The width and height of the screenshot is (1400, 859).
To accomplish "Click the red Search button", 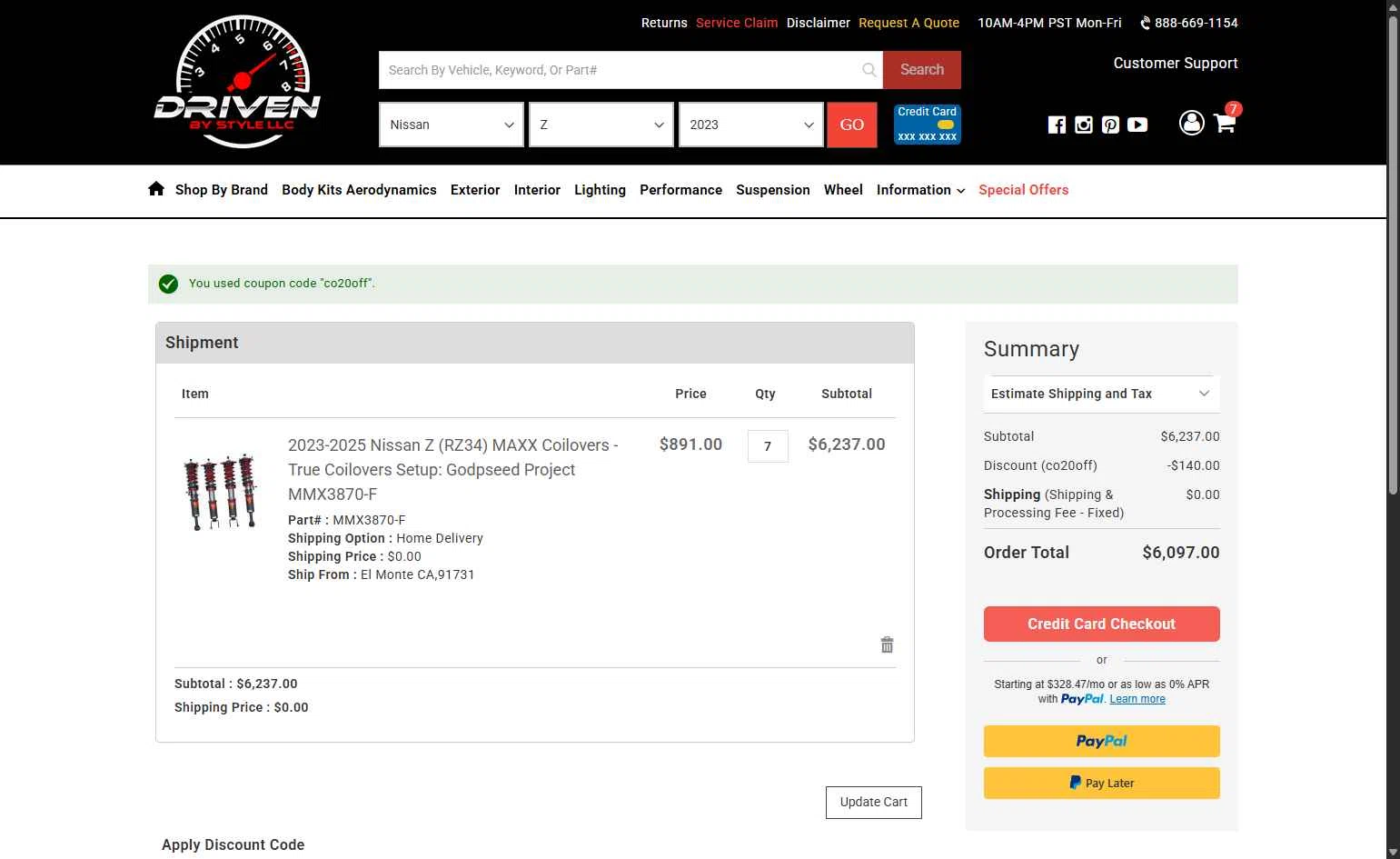I will (921, 70).
